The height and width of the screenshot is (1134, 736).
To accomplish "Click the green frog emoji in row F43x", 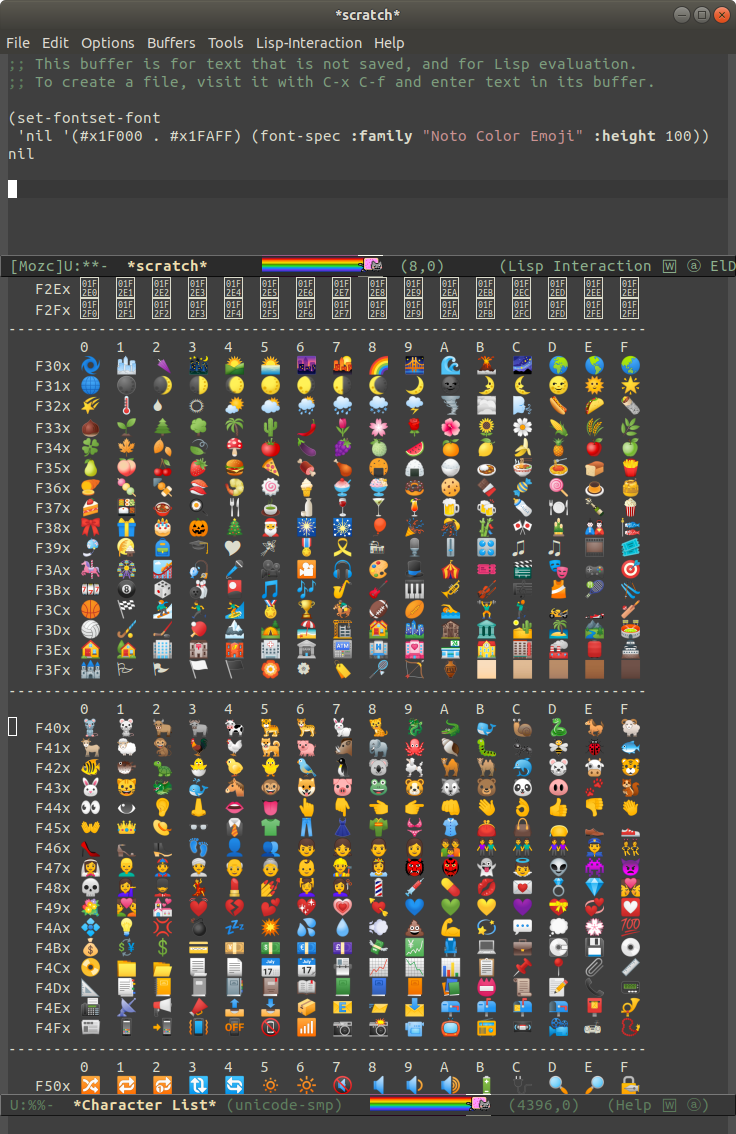I will (378, 788).
